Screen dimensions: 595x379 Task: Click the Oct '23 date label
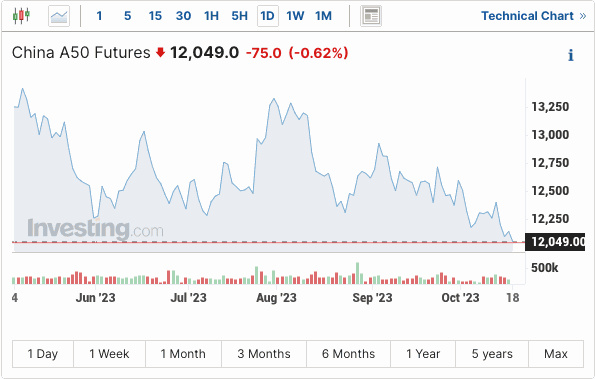coord(460,297)
